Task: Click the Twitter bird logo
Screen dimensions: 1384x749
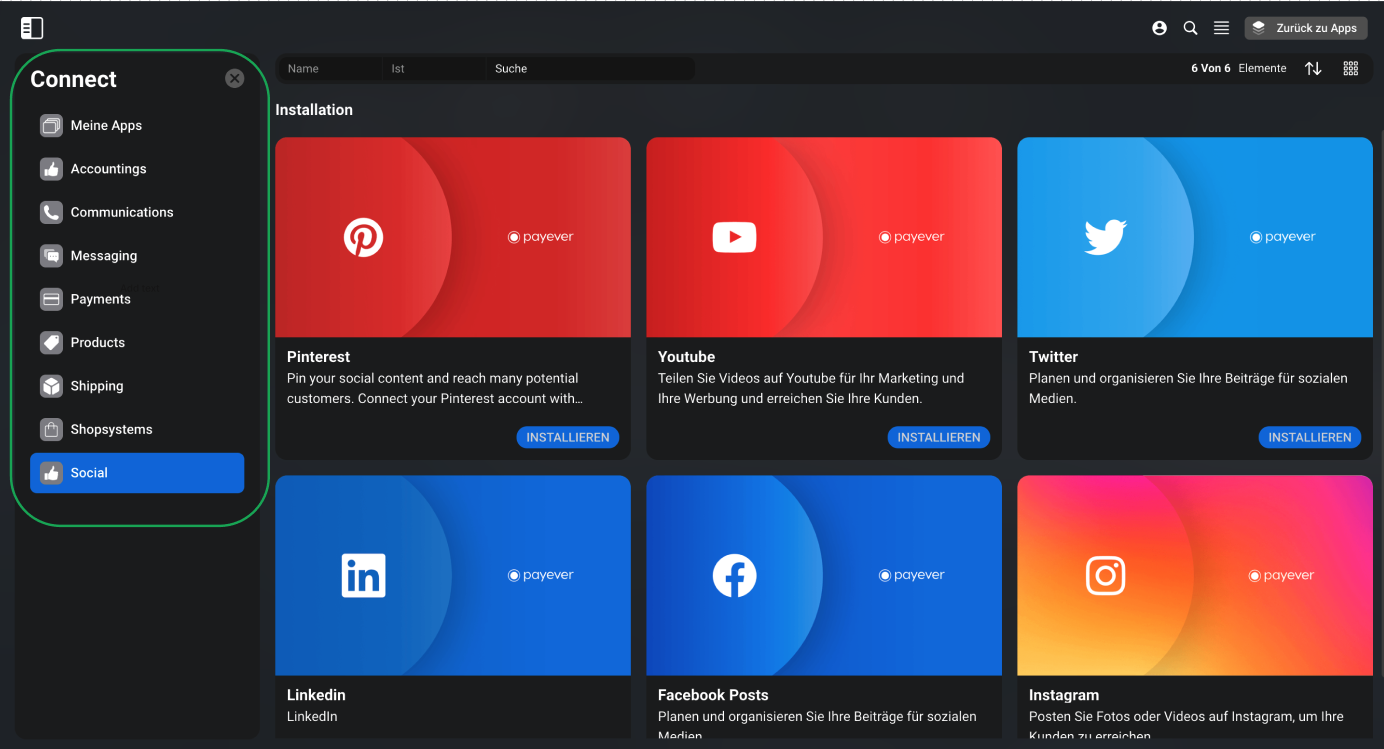Action: pyautogui.click(x=1106, y=237)
